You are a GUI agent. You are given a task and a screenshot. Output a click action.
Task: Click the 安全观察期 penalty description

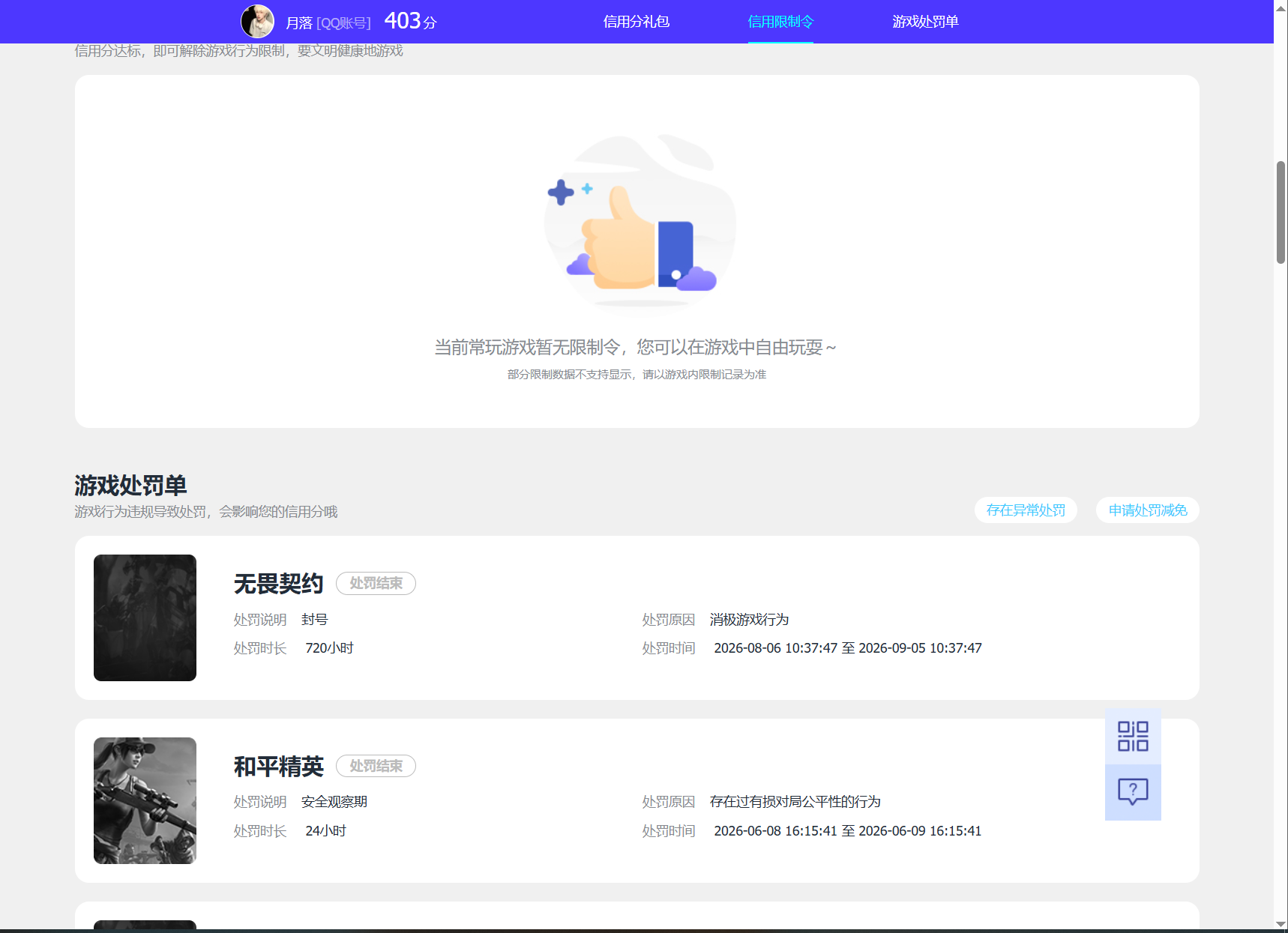pos(334,802)
